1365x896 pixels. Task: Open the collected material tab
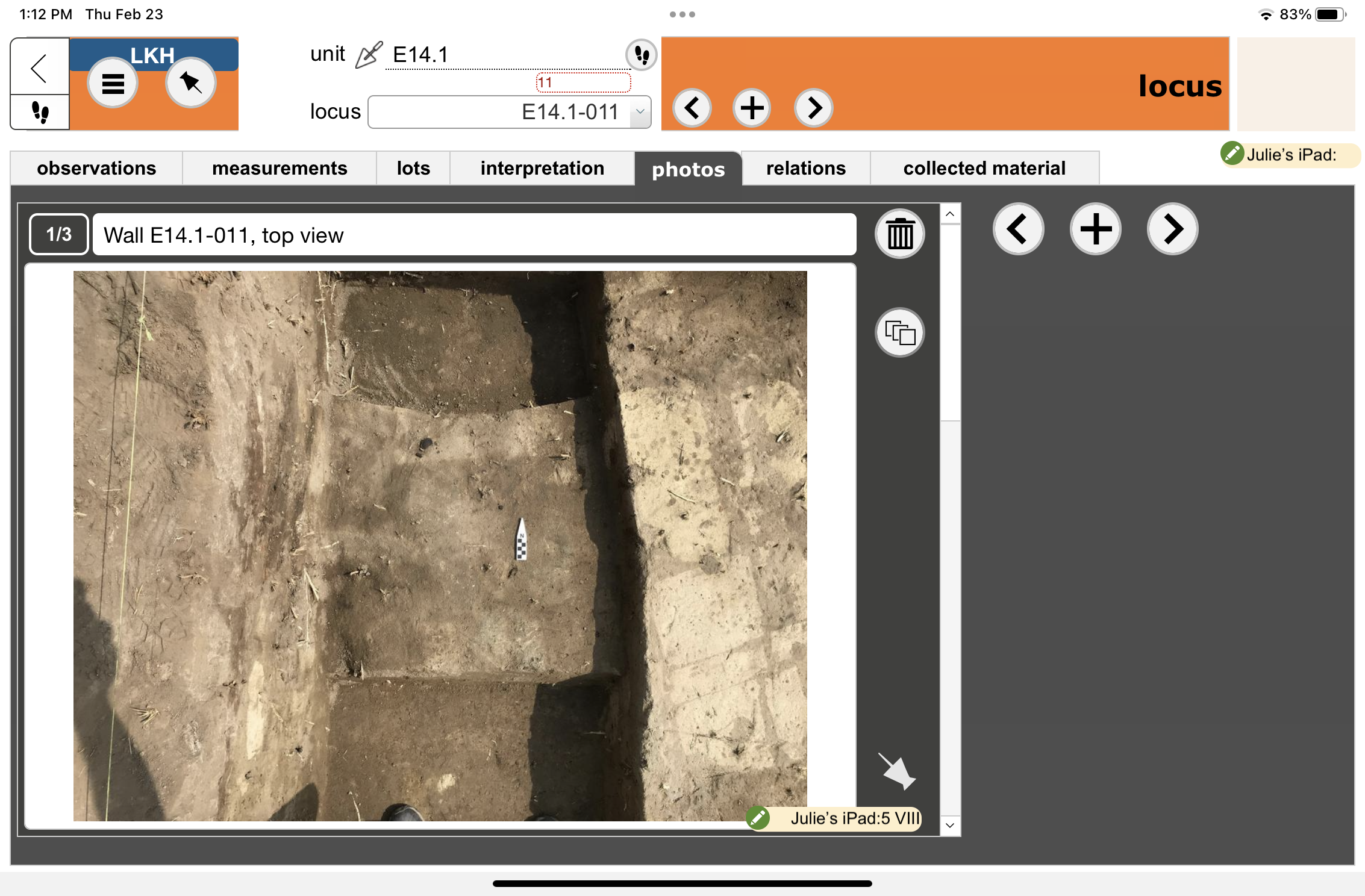(x=984, y=168)
